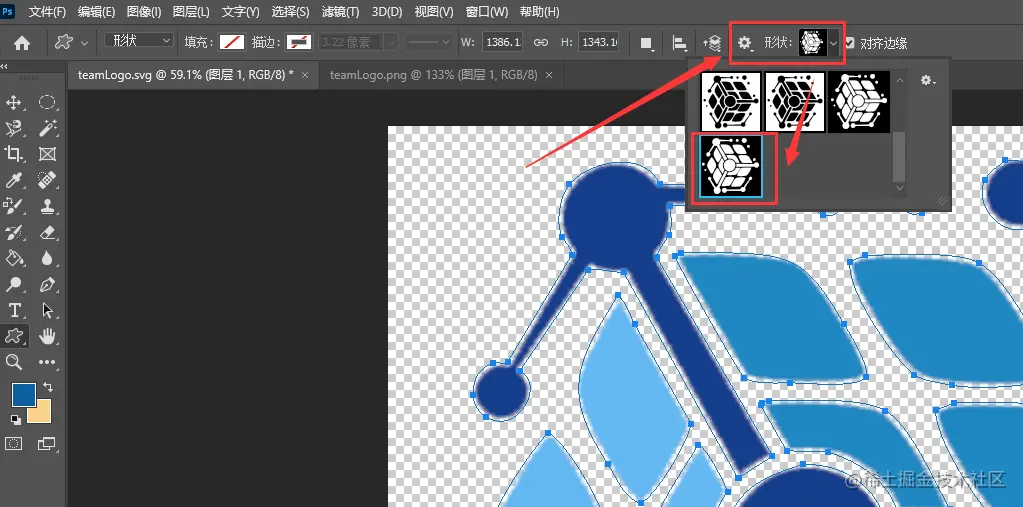The width and height of the screenshot is (1023, 507).
Task: Open the path operations square icon
Action: point(647,43)
